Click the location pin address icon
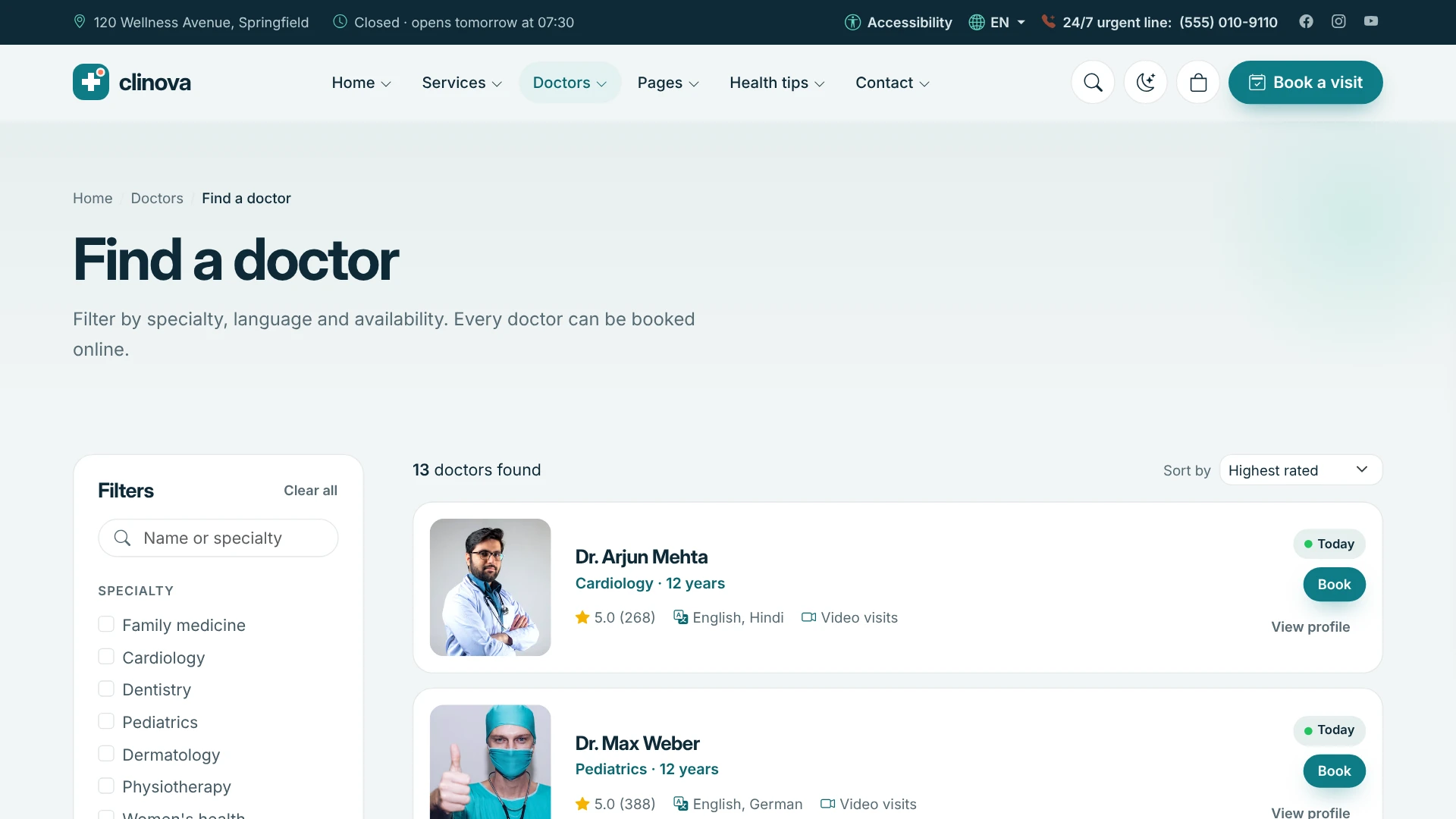The image size is (1456, 819). tap(80, 21)
